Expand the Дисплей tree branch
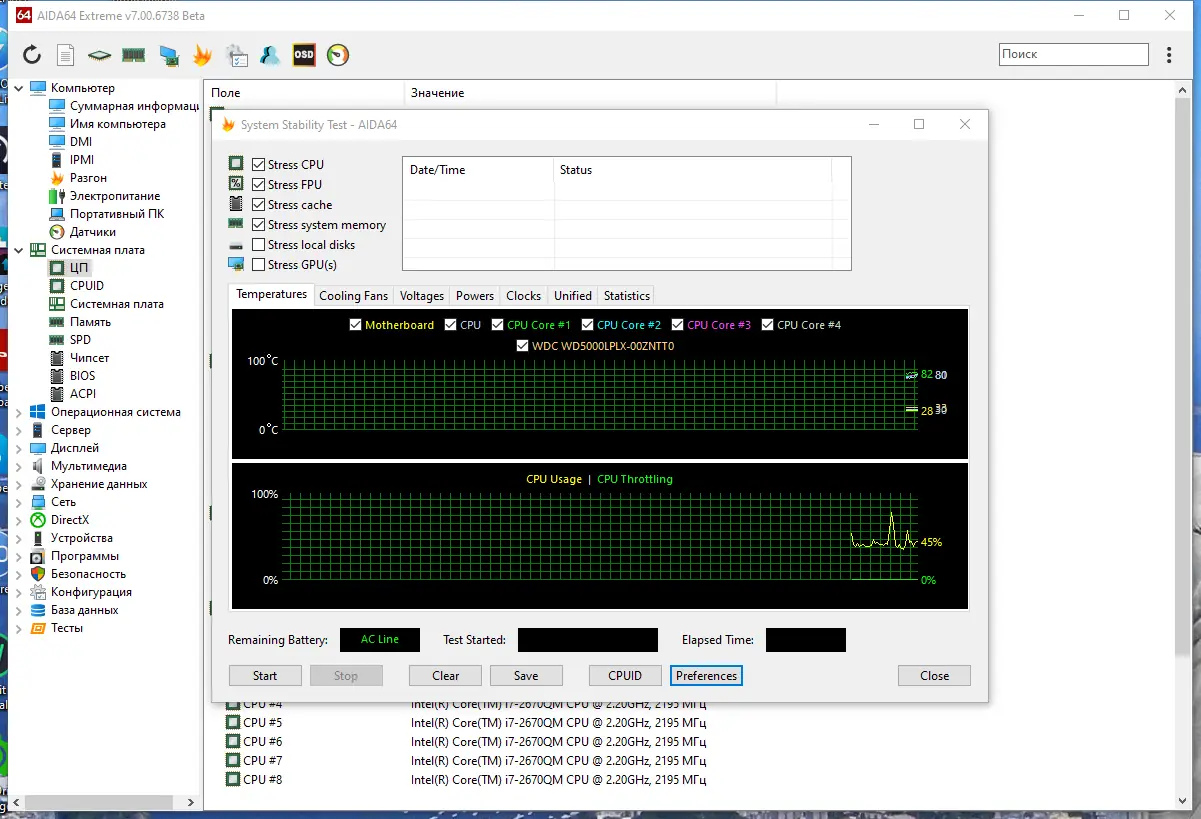This screenshot has width=1201, height=819. [19, 448]
